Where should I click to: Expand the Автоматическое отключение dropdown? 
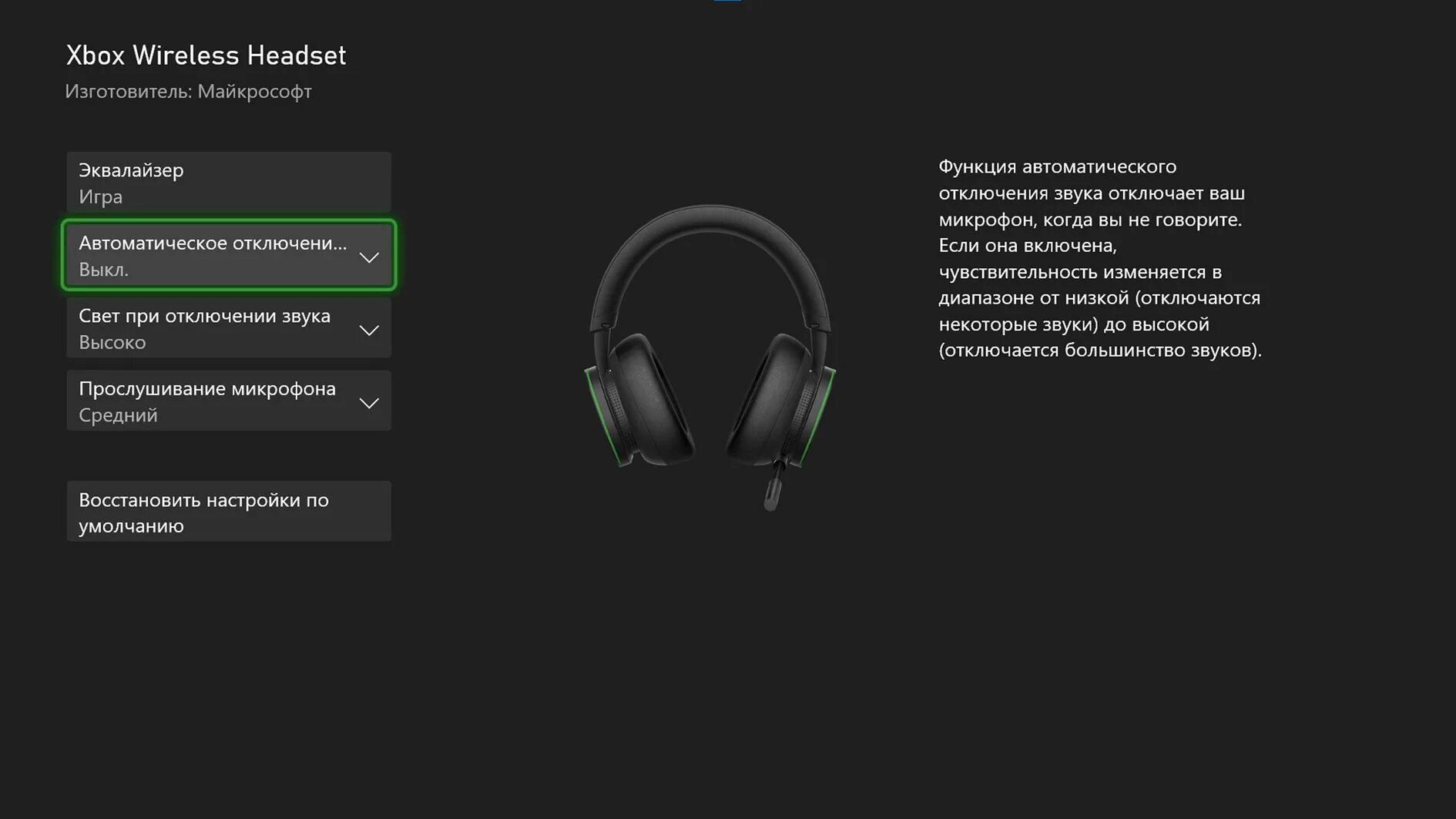[229, 255]
